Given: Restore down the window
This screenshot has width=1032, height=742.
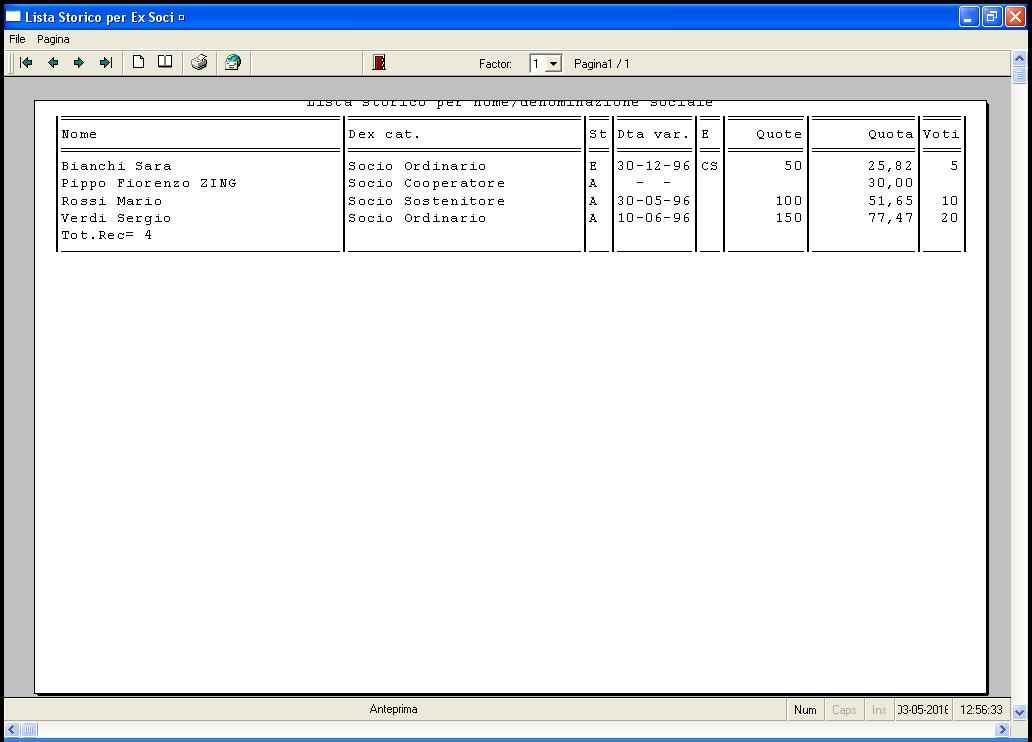Looking at the screenshot, I should (x=992, y=16).
